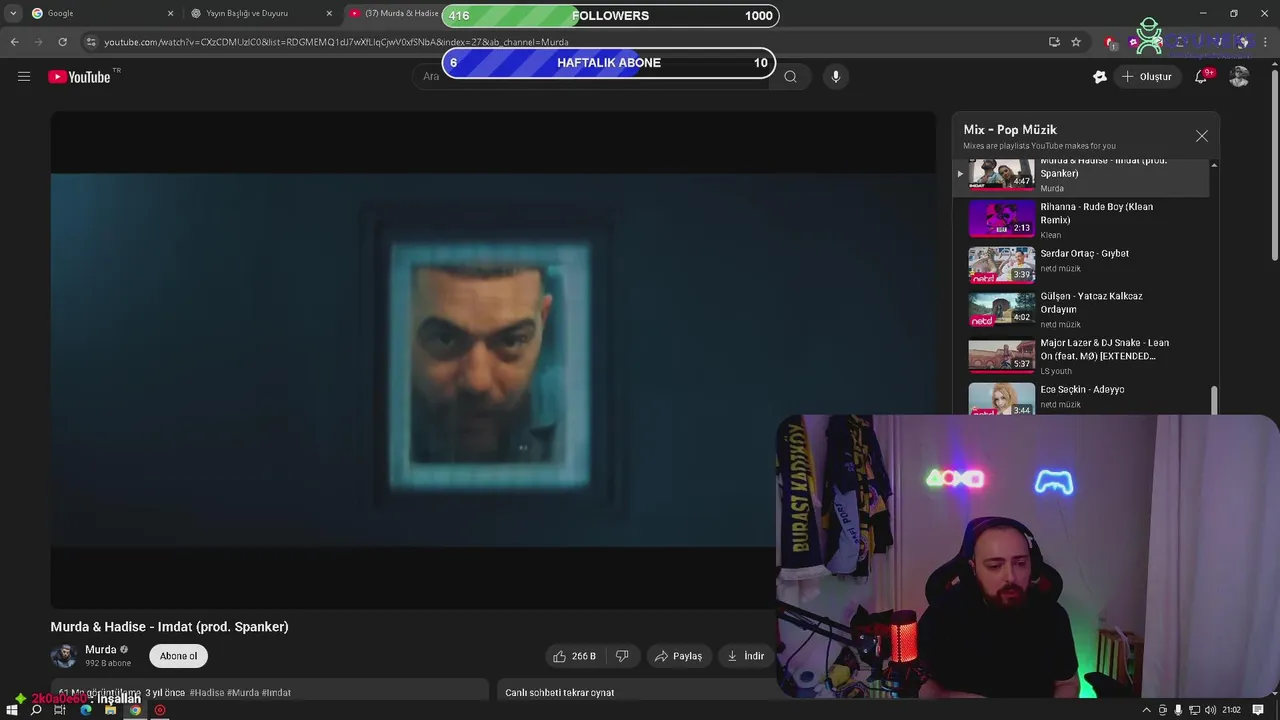Open Chrome from the taskbar

(135, 710)
